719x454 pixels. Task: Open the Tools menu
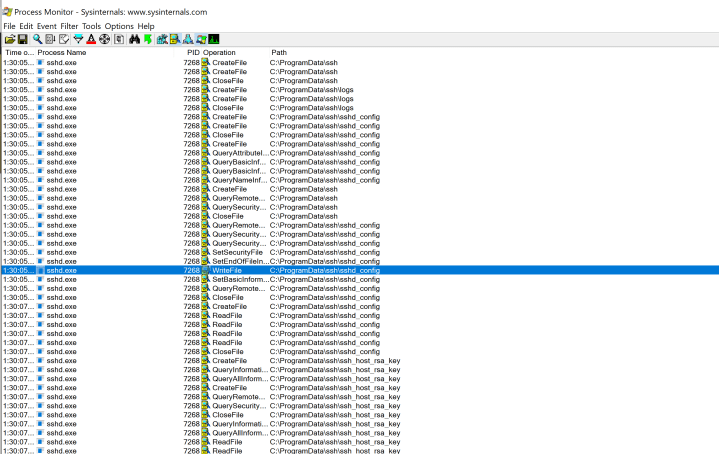pyautogui.click(x=91, y=26)
